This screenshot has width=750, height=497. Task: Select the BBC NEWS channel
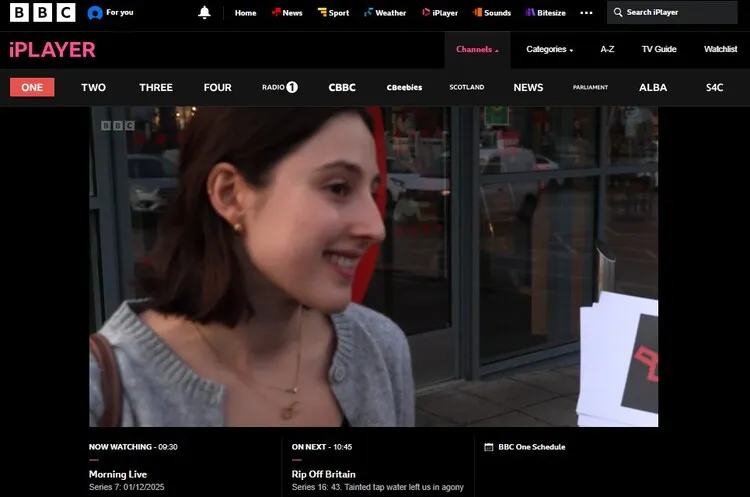[528, 88]
